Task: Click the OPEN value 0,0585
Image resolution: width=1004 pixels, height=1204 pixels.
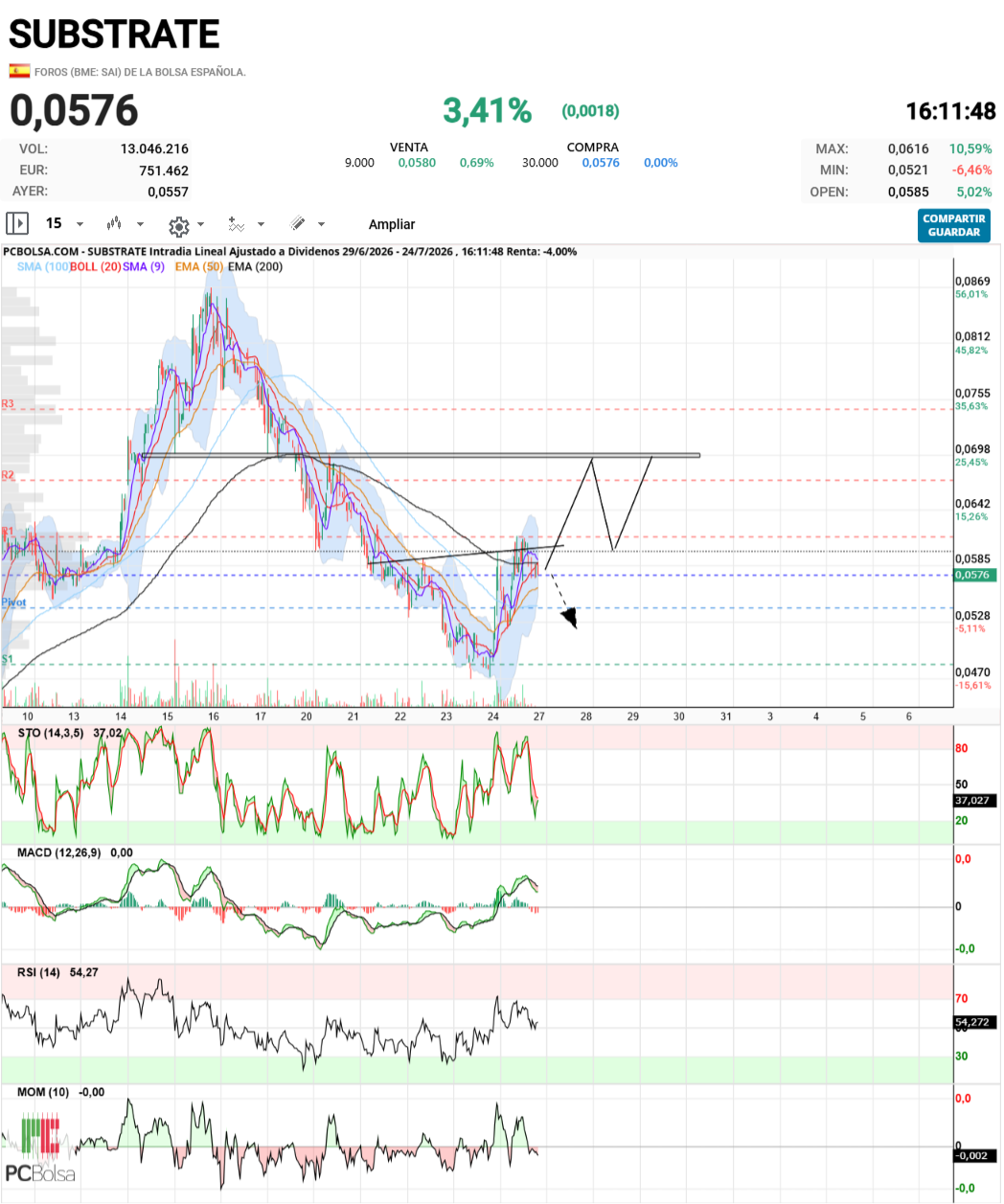Action: [908, 192]
